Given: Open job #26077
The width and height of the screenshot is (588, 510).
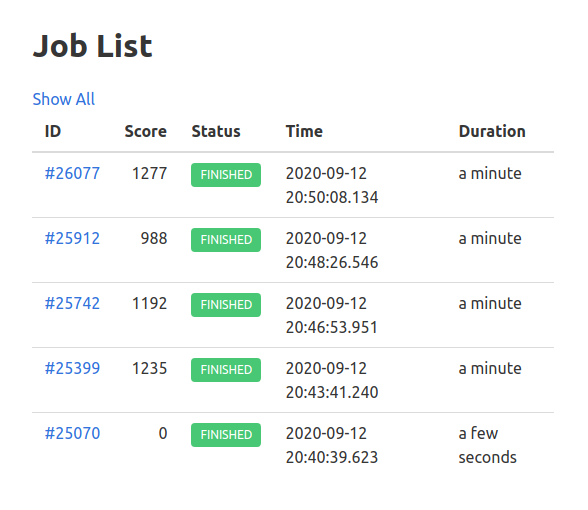Looking at the screenshot, I should pos(72,174).
